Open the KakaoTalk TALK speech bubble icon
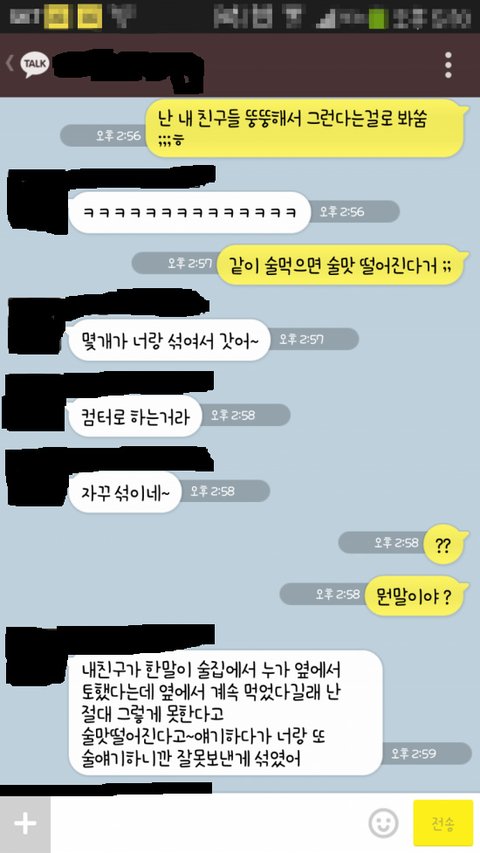The width and height of the screenshot is (480, 853). click(35, 65)
